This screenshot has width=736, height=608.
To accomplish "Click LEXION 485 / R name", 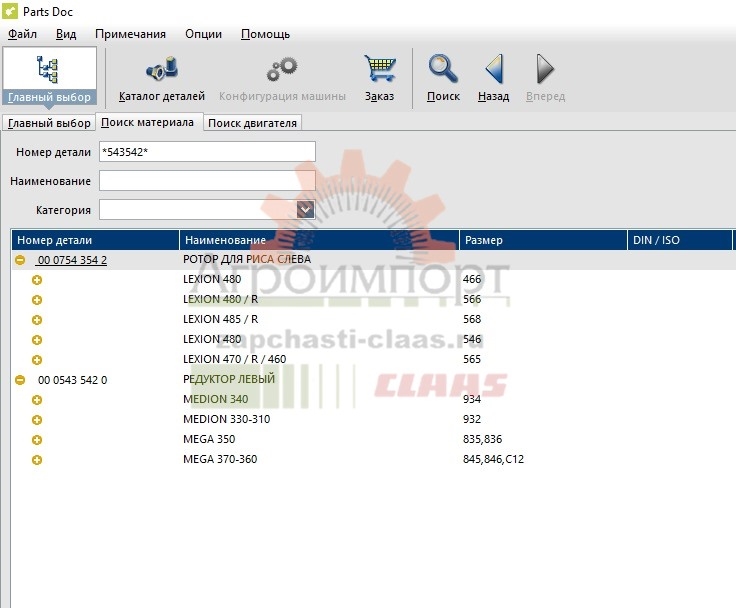I will coord(221,319).
